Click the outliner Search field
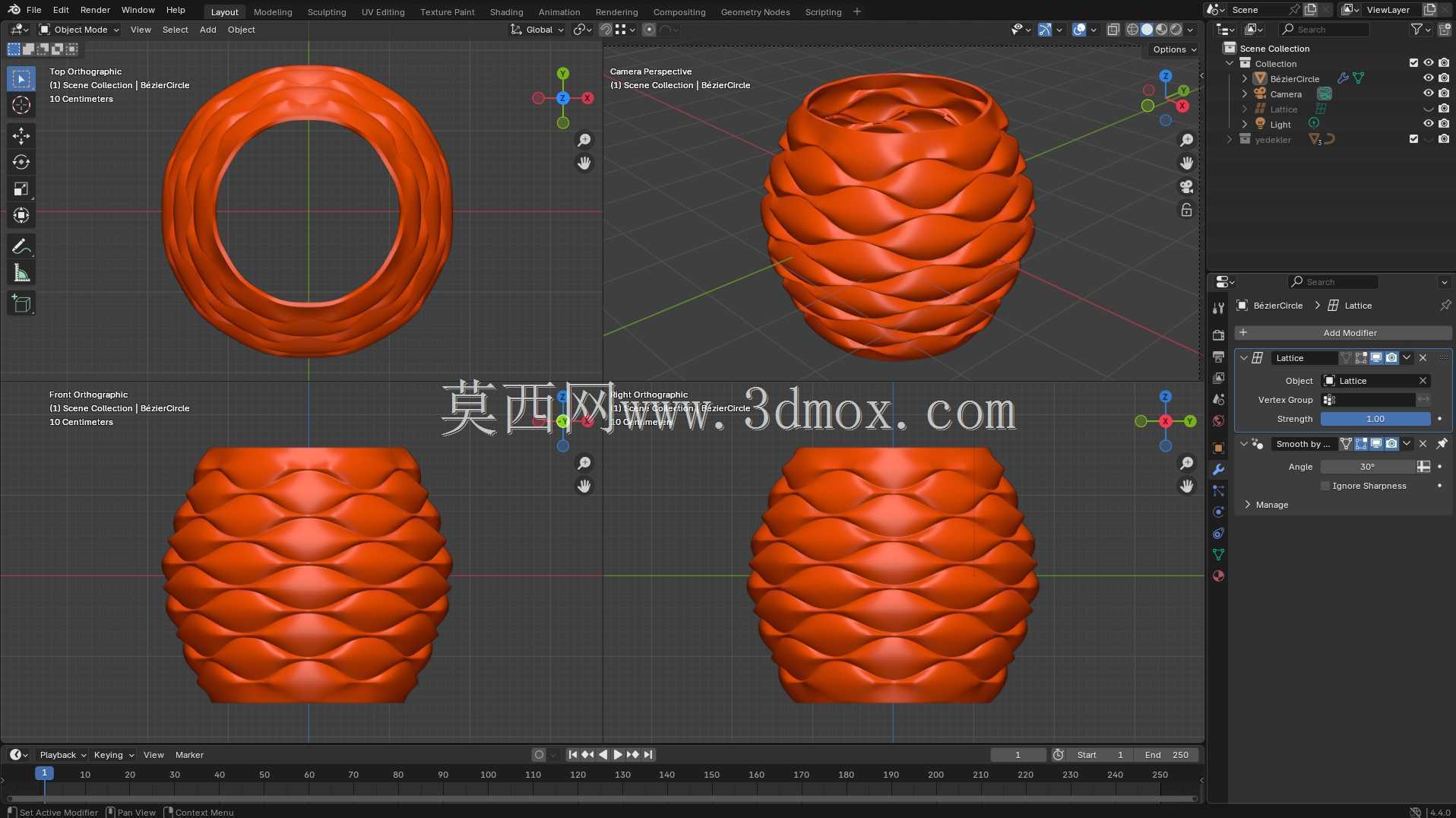1456x818 pixels. [1324, 30]
